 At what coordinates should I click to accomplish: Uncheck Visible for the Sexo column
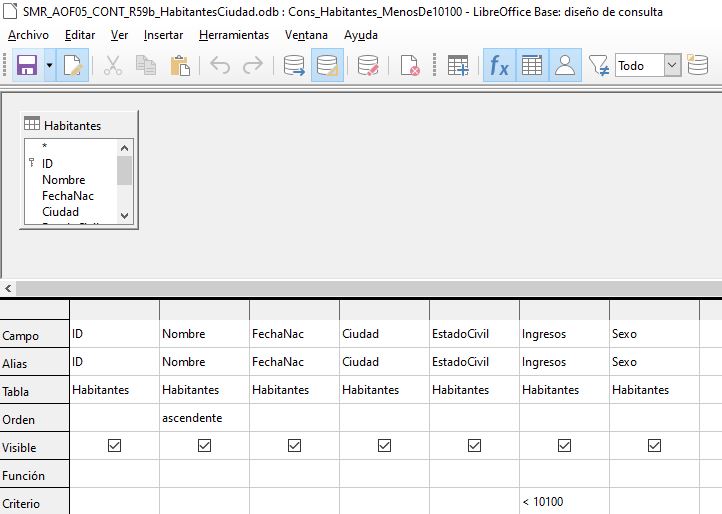(x=654, y=445)
